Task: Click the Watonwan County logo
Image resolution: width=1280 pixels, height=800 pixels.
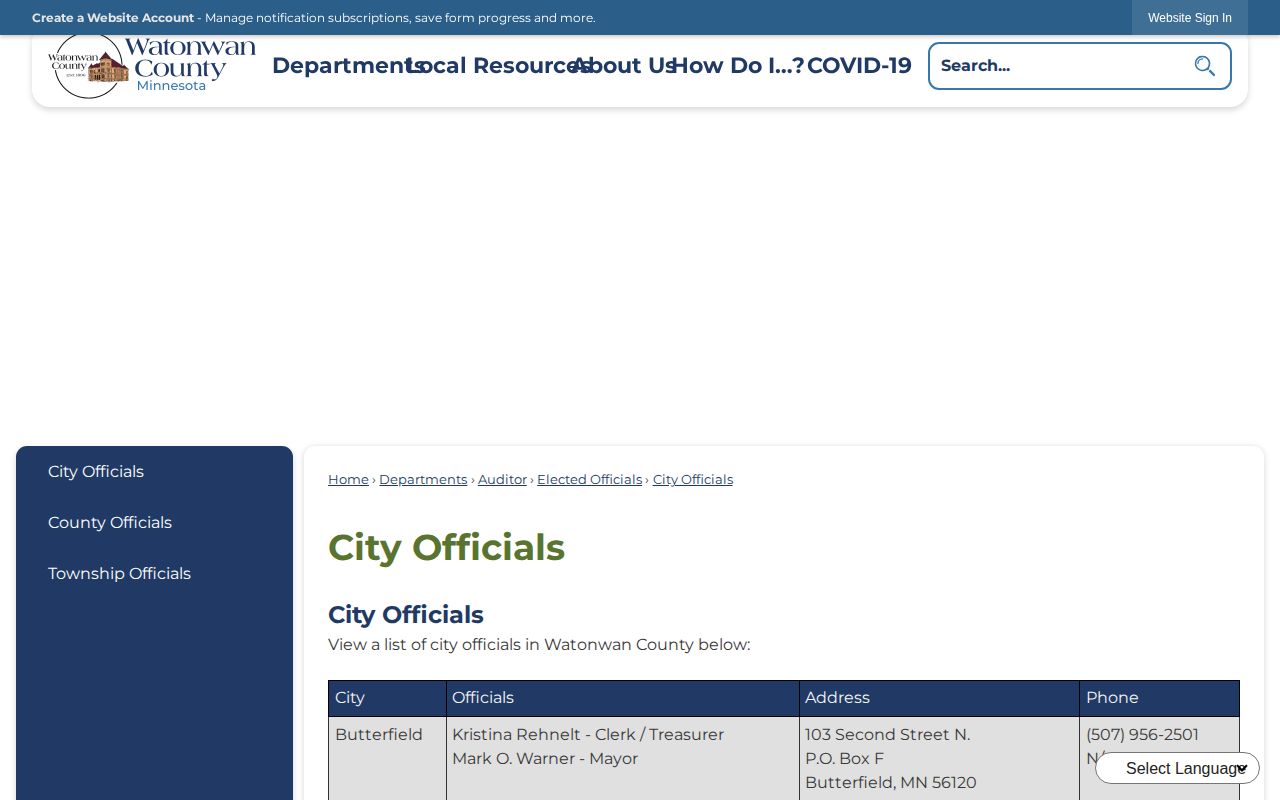Action: [152, 66]
